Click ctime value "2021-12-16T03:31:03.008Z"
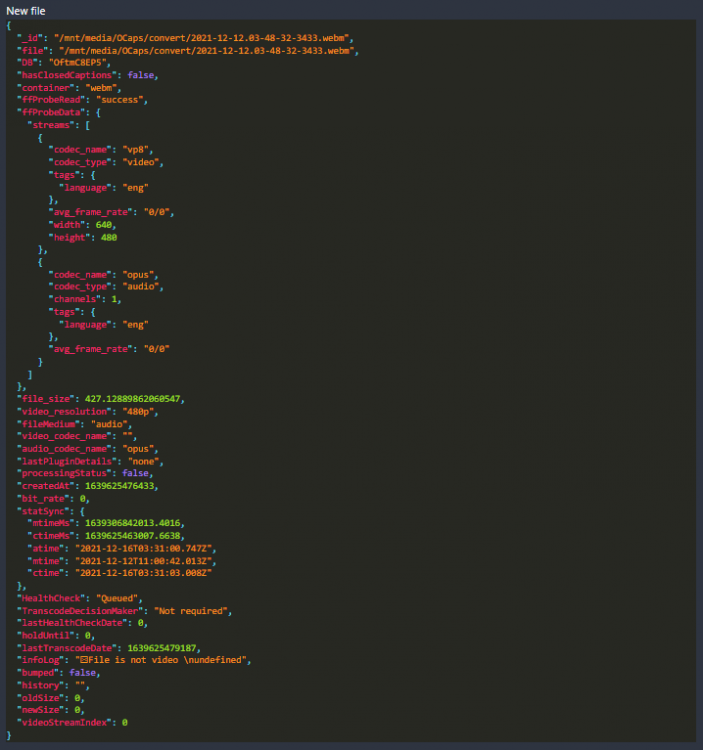 point(143,573)
